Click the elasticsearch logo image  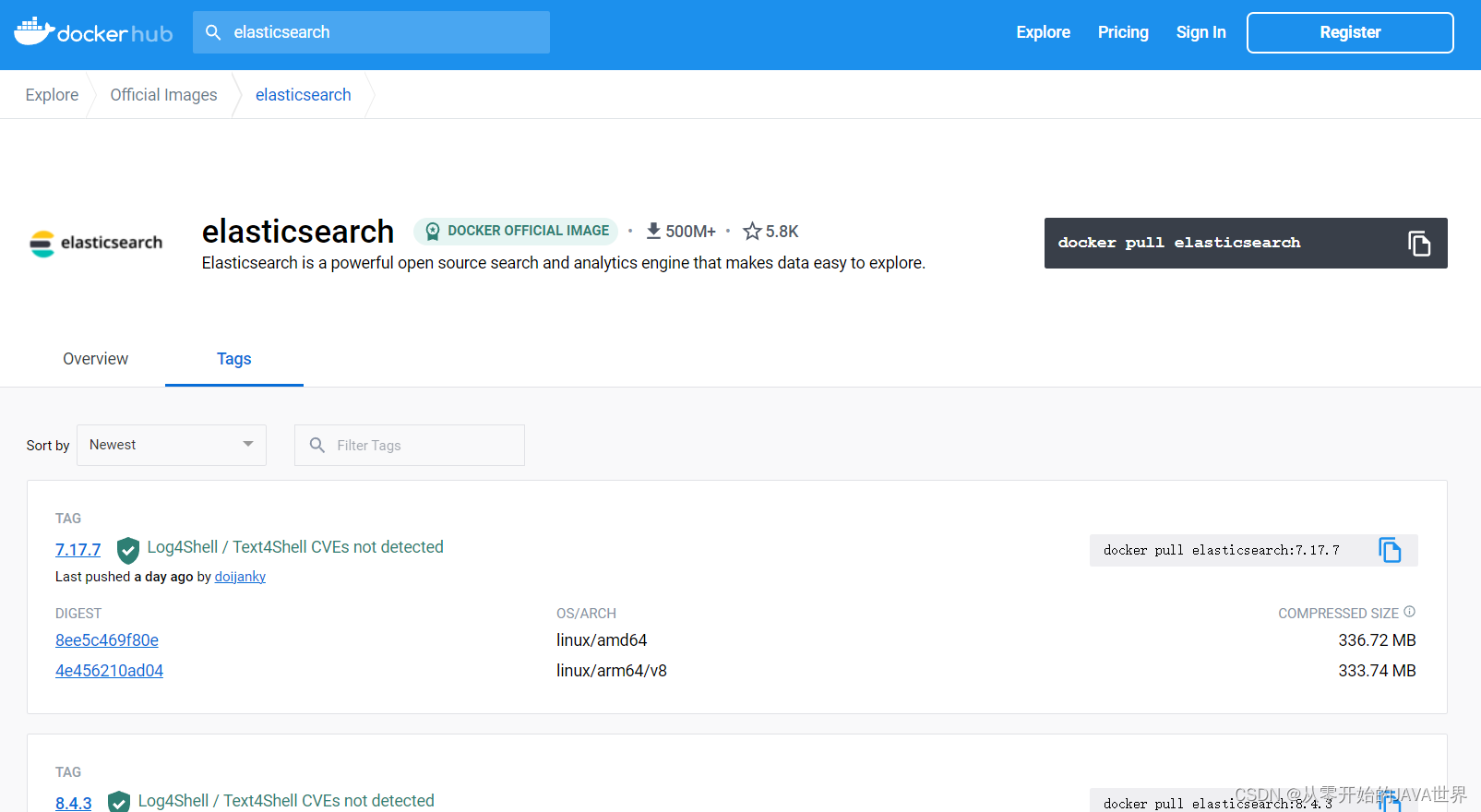click(x=96, y=244)
